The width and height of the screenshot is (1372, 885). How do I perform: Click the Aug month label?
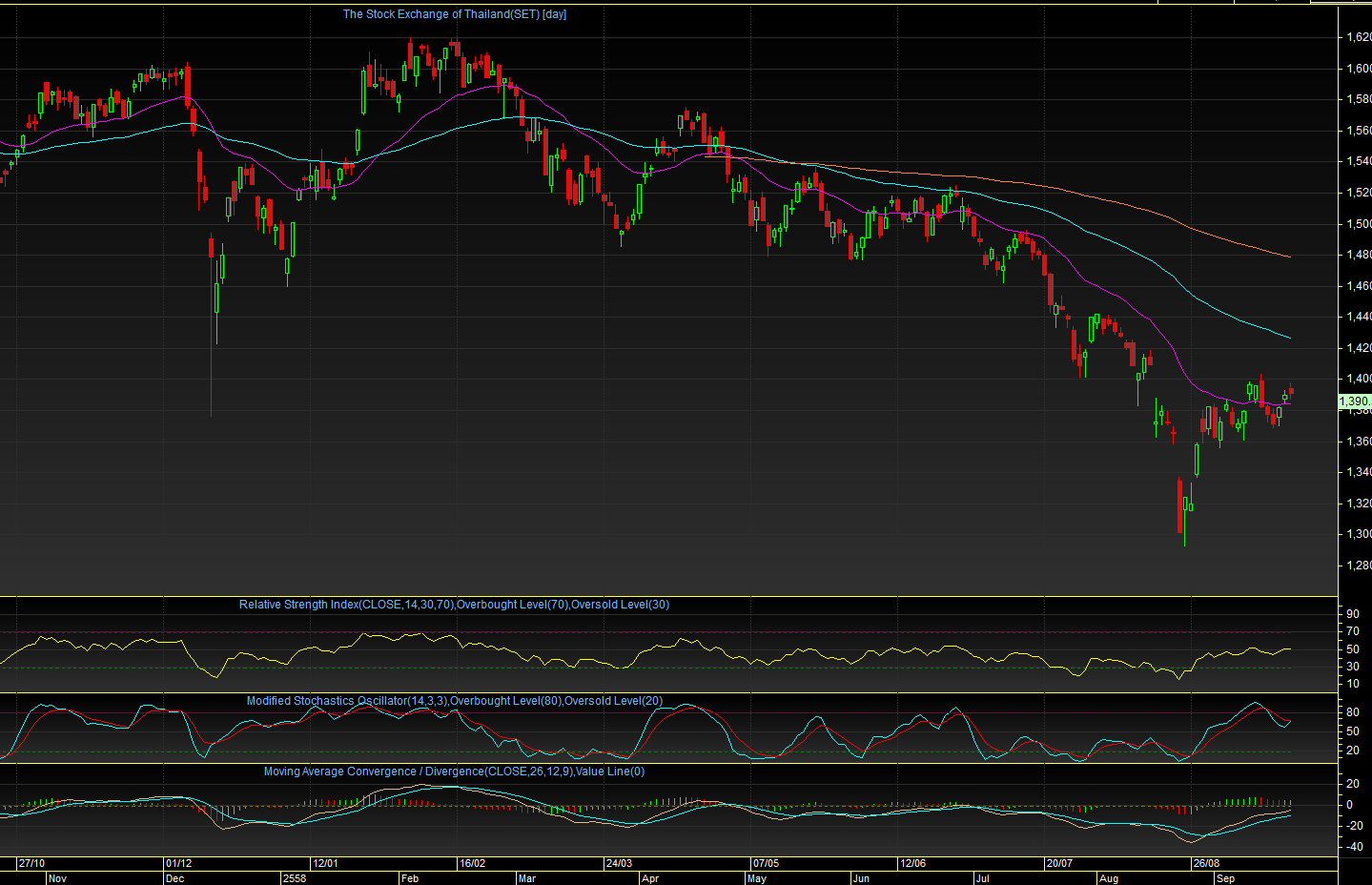coord(1108,878)
